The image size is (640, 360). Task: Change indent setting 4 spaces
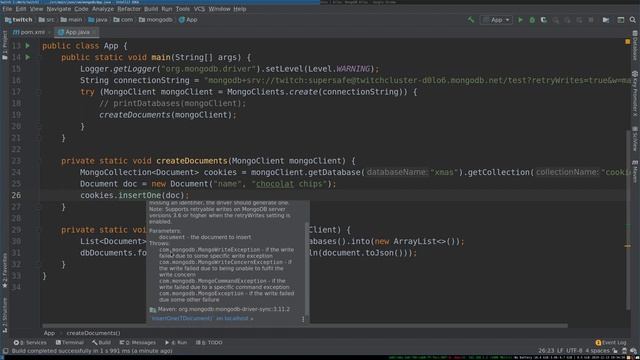597,351
